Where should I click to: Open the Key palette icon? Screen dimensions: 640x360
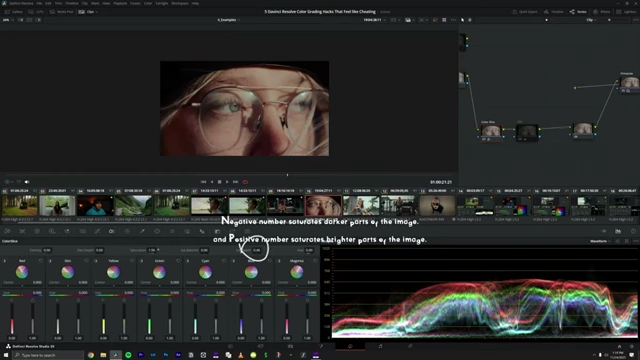[217, 231]
